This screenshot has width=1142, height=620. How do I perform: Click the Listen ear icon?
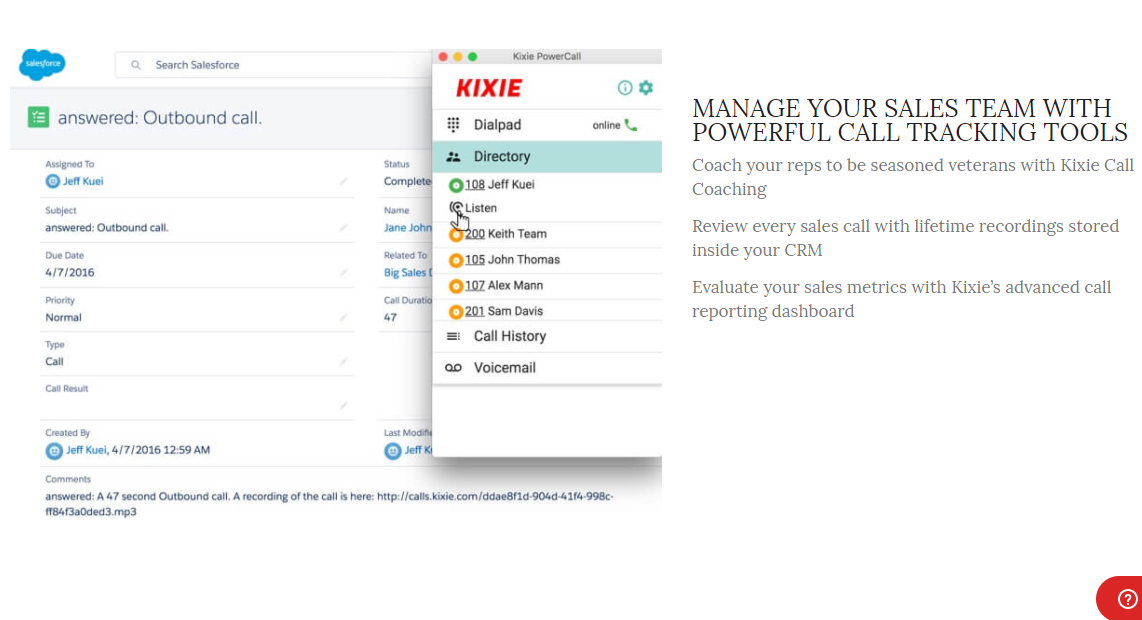point(456,208)
